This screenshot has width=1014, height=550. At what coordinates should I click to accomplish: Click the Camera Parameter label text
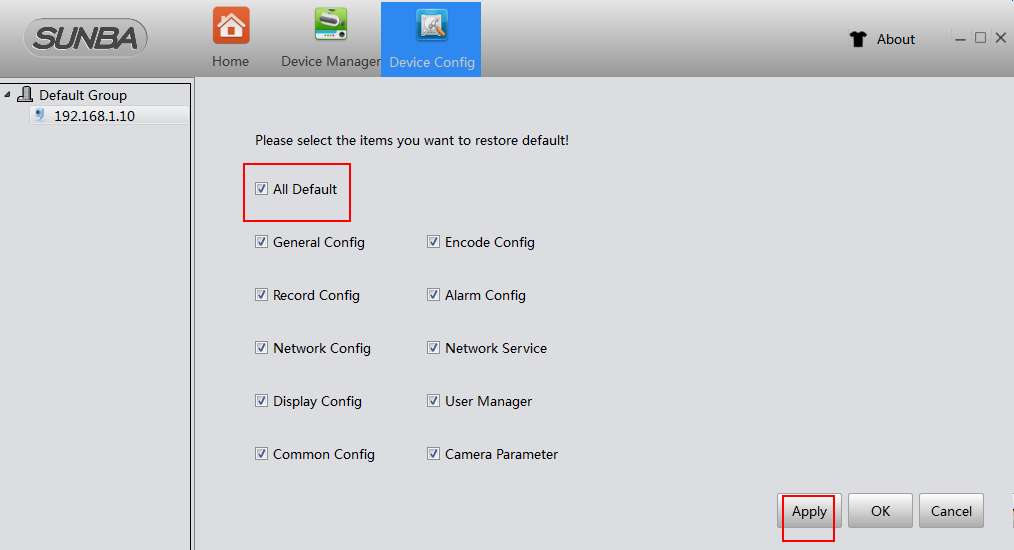[x=501, y=454]
